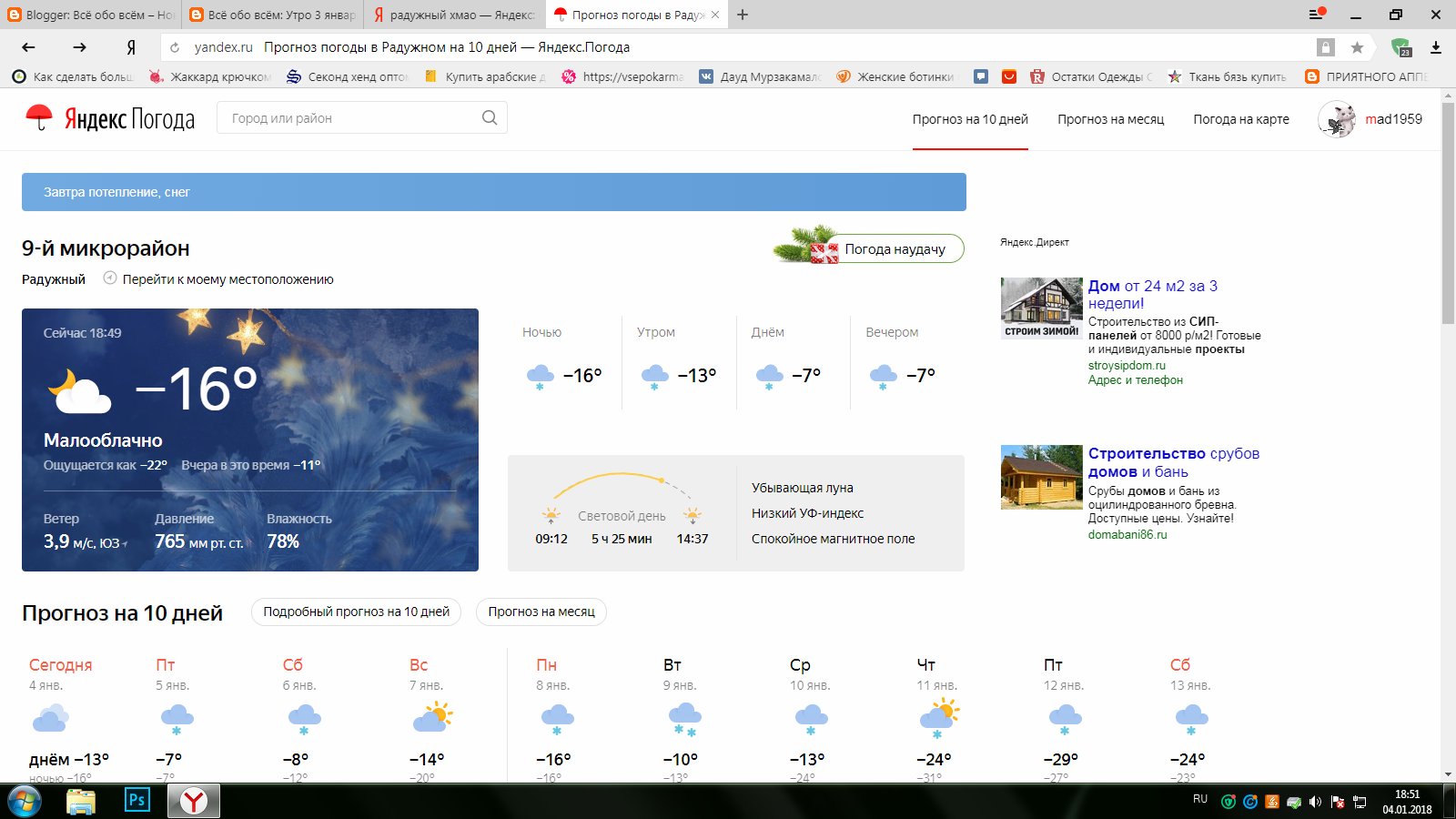The image size is (1456, 819).
Task: Click the padlock security icon in address bar
Action: pos(1326,47)
